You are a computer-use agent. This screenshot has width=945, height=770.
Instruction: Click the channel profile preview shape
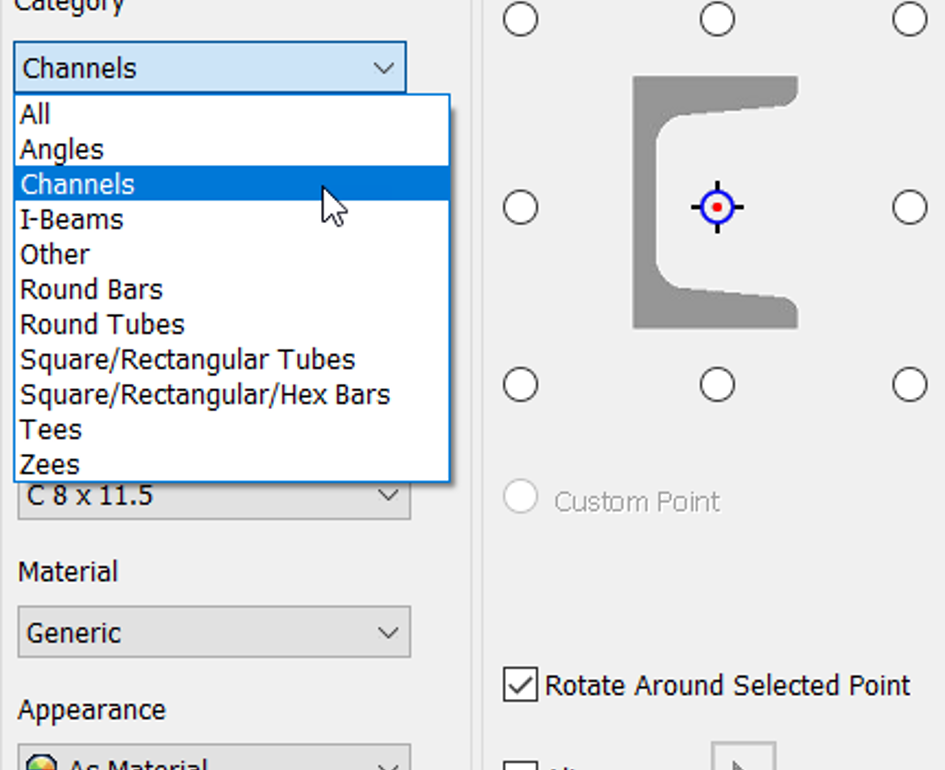tap(645, 200)
